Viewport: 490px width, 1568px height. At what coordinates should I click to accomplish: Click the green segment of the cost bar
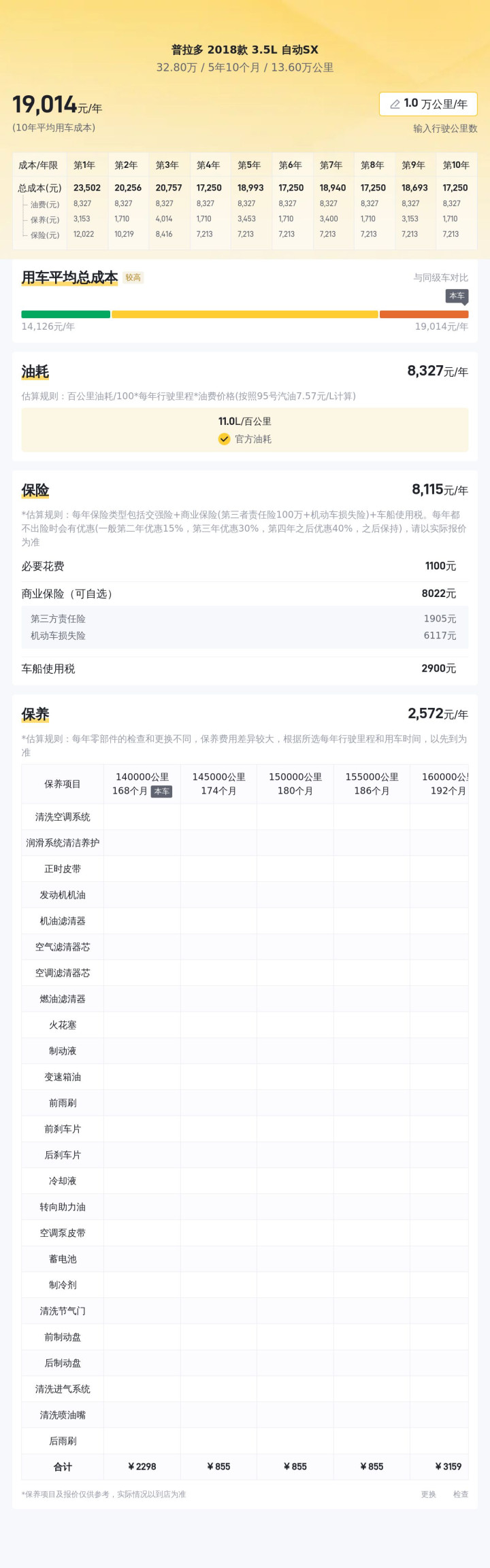(65, 314)
